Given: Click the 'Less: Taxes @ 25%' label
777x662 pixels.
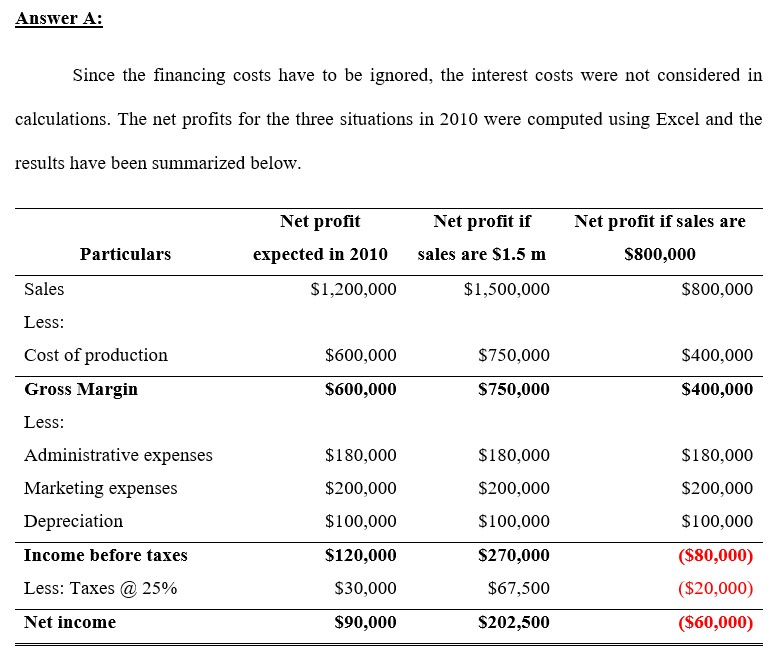Looking at the screenshot, I should point(101,588).
